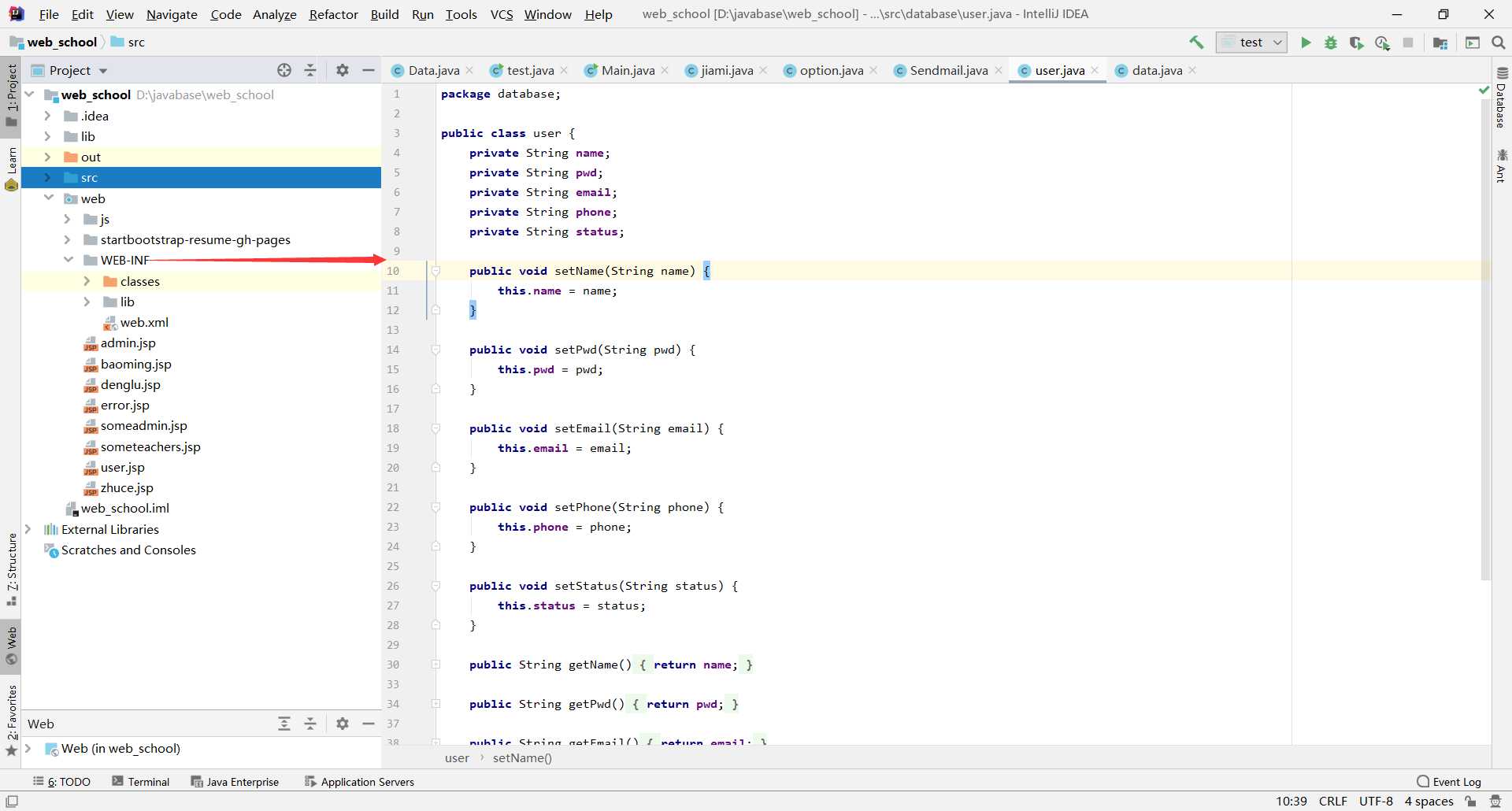Click the 4 spaces indent indicator
The width and height of the screenshot is (1512, 811).
1429,801
